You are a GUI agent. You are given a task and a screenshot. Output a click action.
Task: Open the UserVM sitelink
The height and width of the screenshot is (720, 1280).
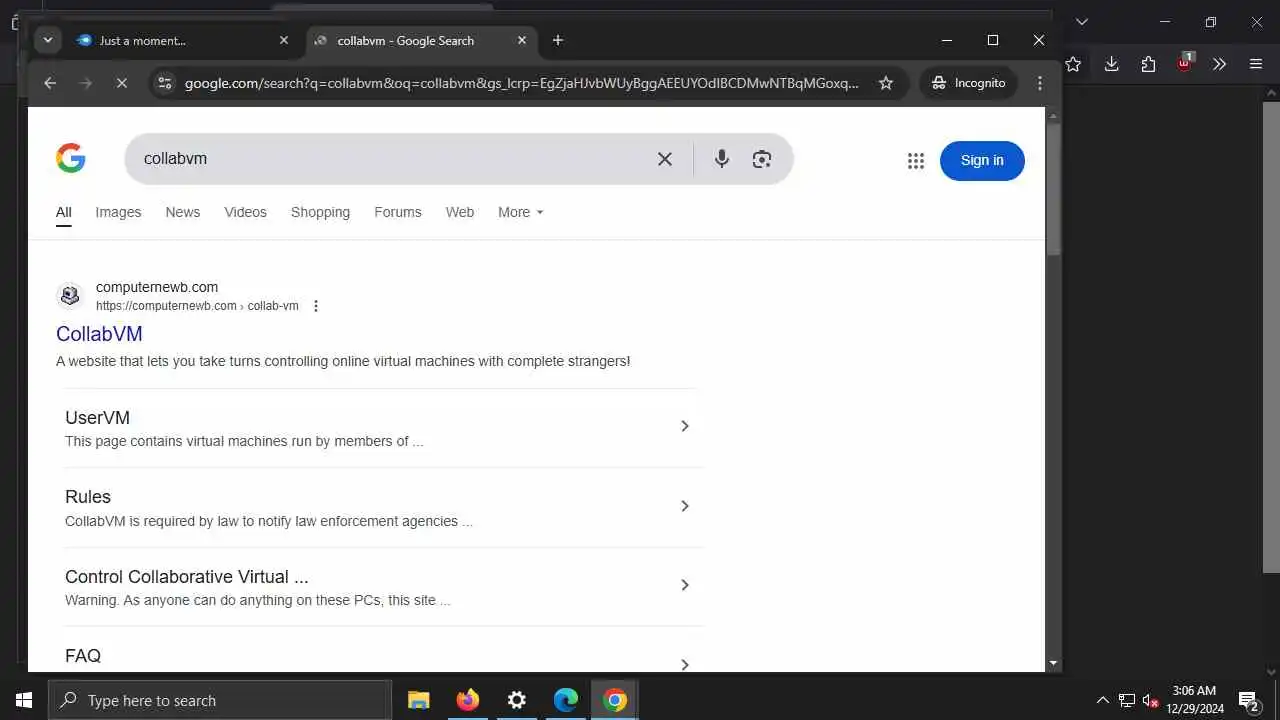point(97,418)
